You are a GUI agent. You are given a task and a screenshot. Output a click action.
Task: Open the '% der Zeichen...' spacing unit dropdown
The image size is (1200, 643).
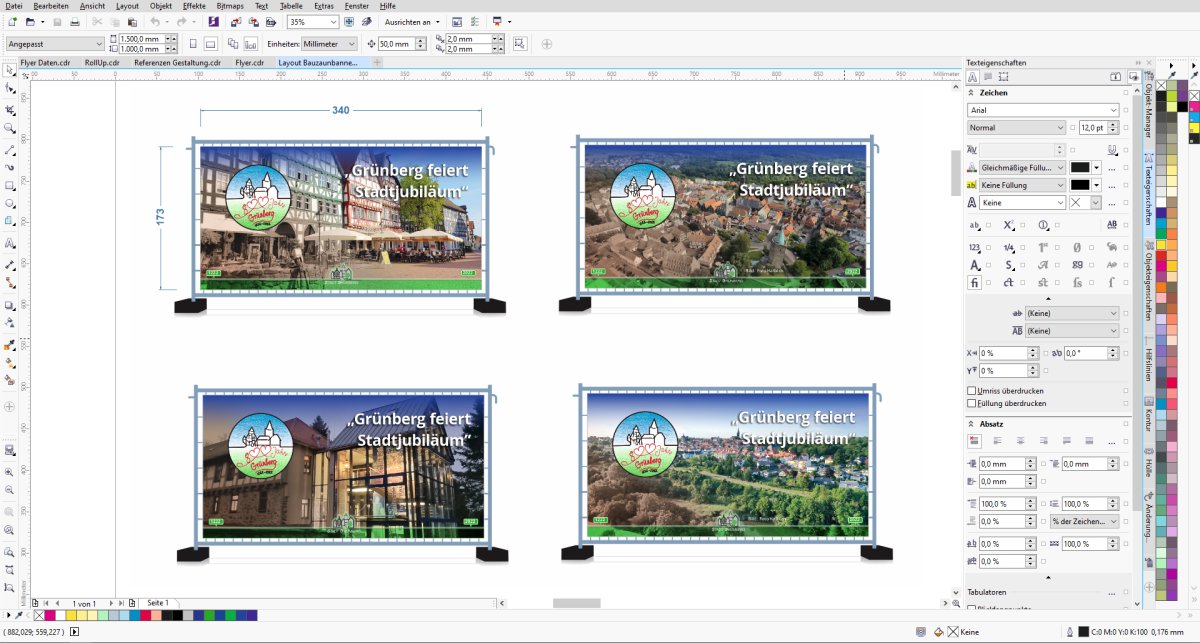[x=1113, y=521]
